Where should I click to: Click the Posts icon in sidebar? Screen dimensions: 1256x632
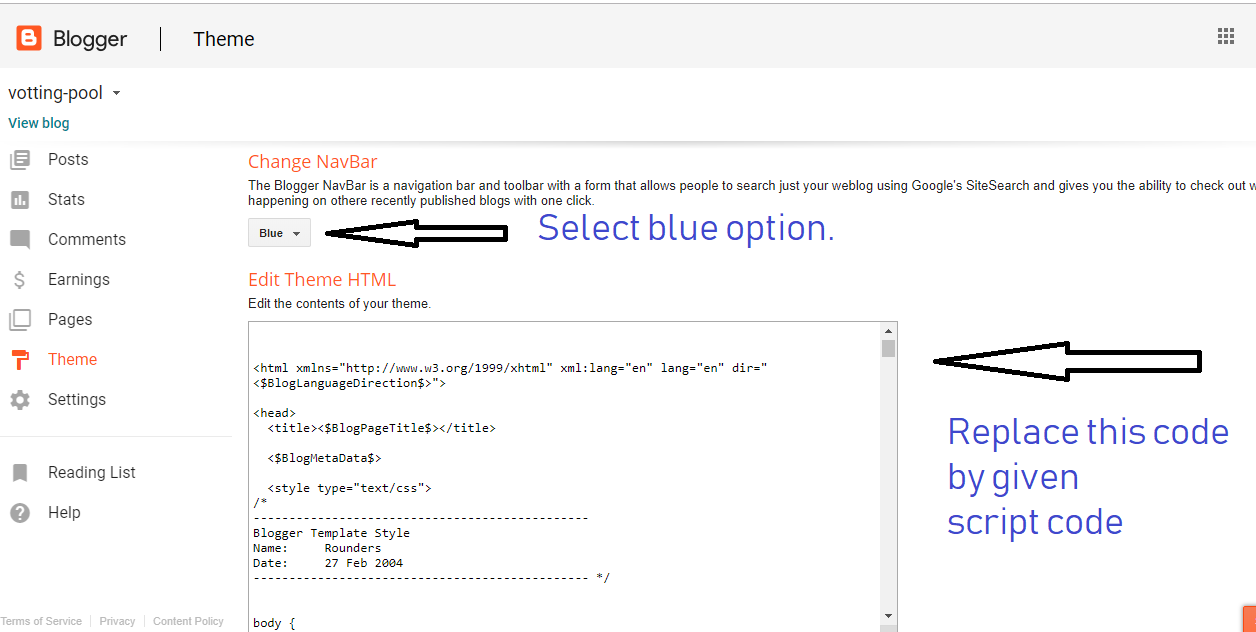click(20, 159)
